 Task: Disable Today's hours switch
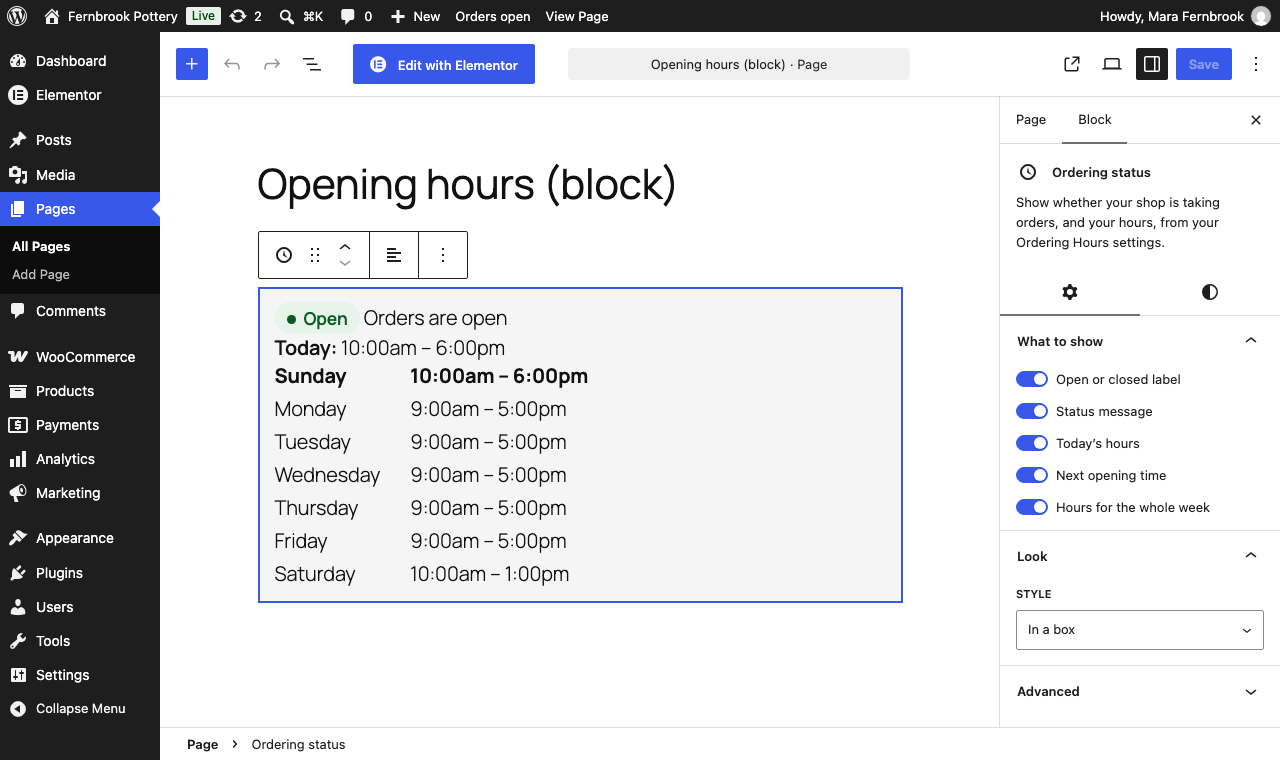click(x=1032, y=443)
